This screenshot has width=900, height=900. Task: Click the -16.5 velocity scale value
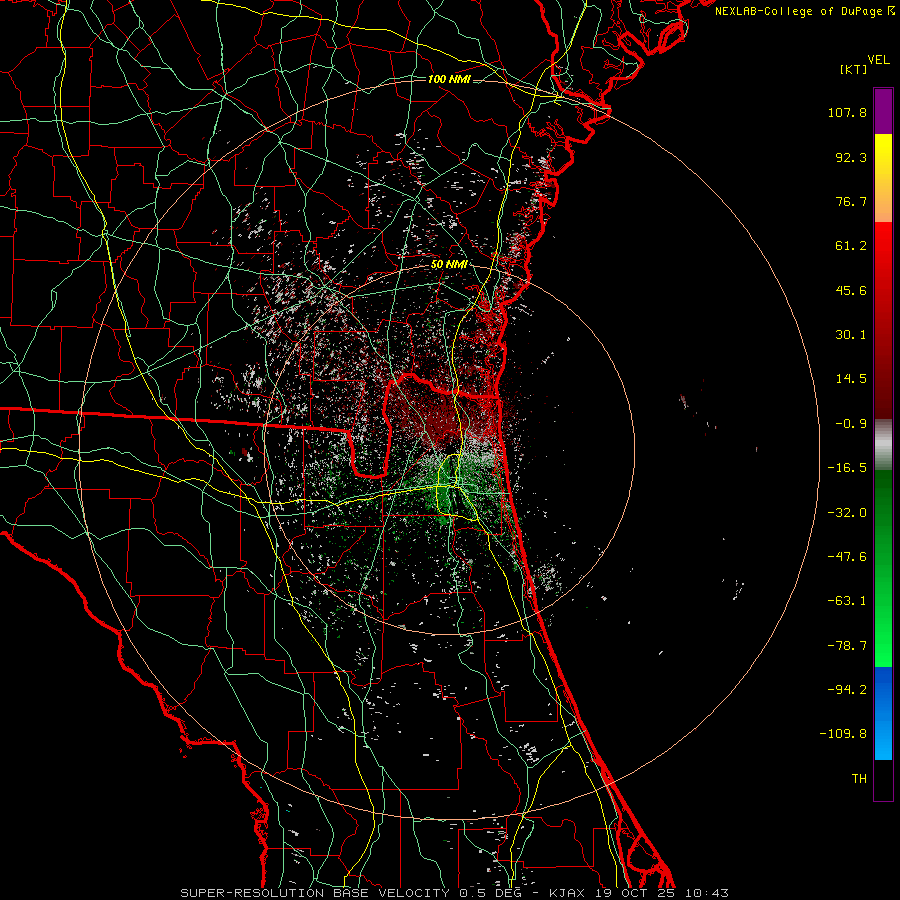pos(847,468)
